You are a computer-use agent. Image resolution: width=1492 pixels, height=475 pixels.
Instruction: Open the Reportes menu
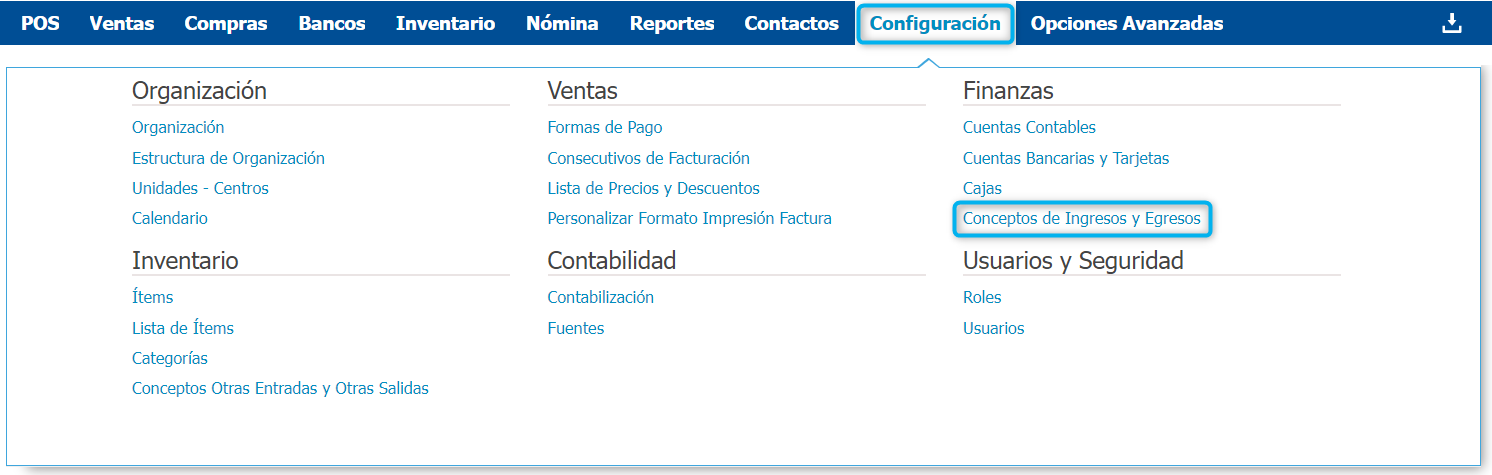(672, 24)
